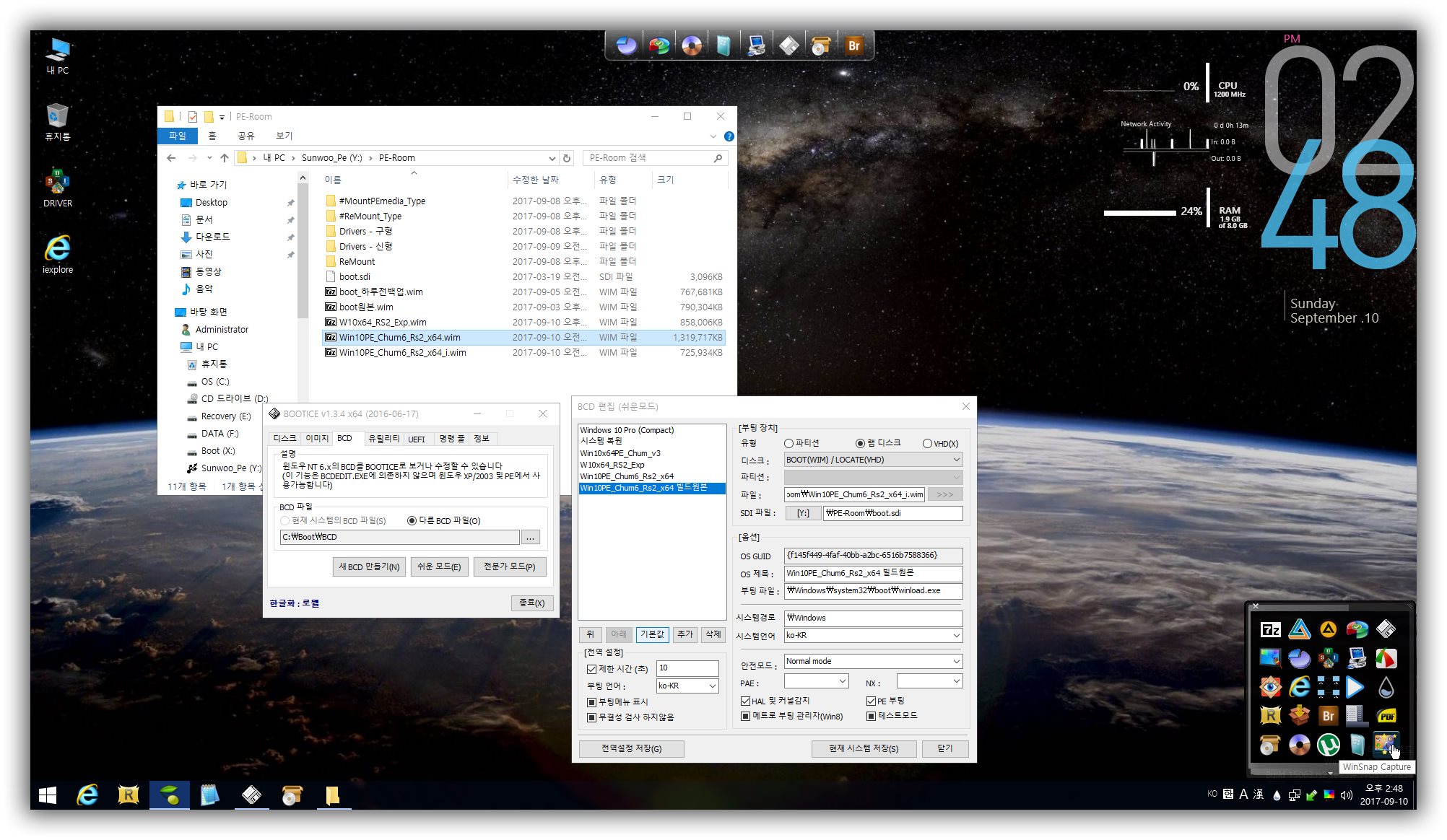Open the 부팅 언어 ko-KR dropdown
Viewport: 1447px width, 840px height.
point(687,686)
